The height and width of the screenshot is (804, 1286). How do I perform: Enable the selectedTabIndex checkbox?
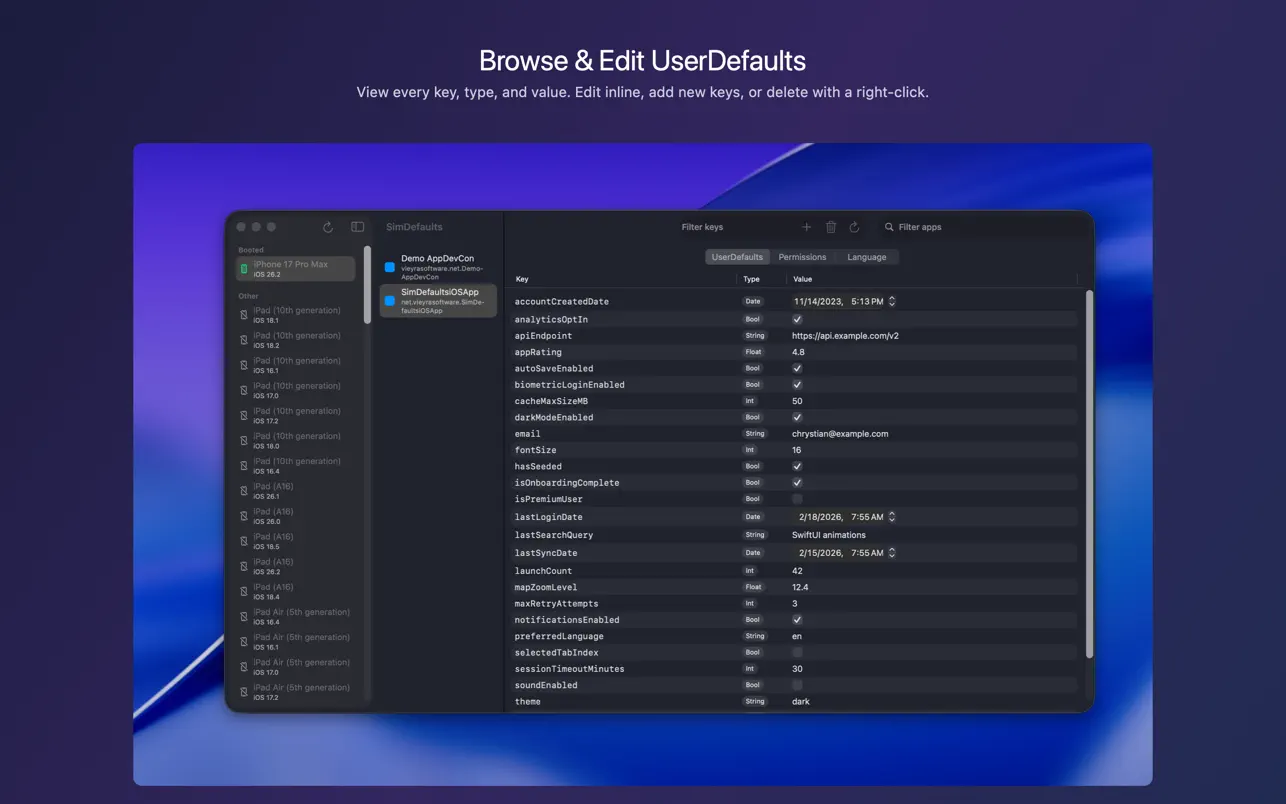click(796, 652)
